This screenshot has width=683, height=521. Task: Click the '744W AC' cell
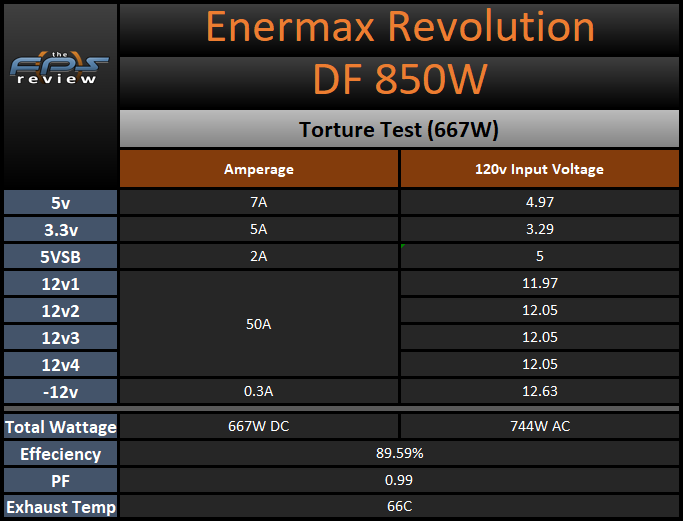(540, 426)
